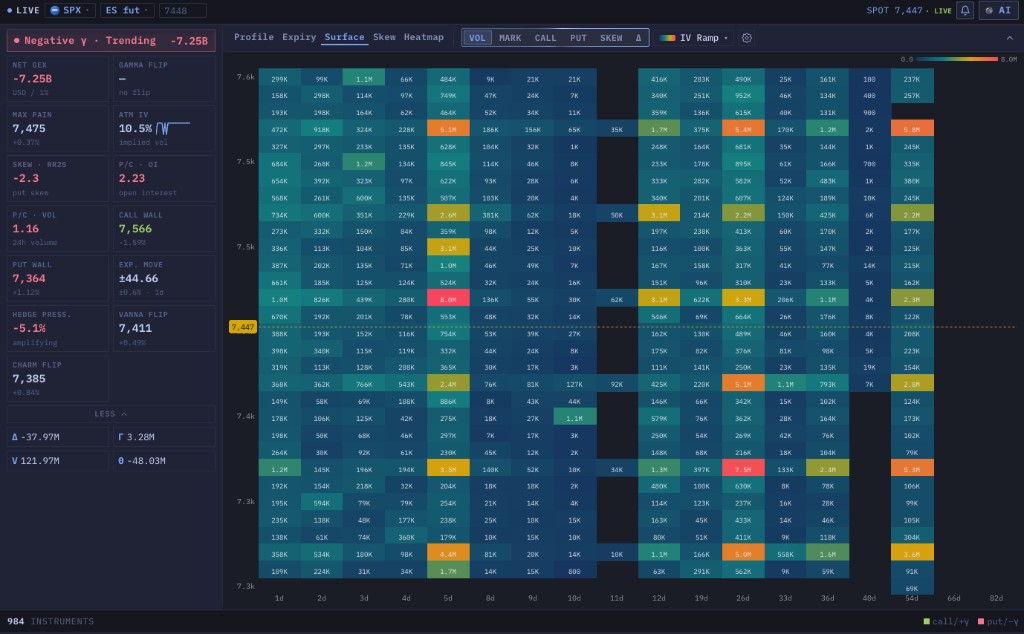Click the VANNA FLIP 7,411 card

point(165,328)
